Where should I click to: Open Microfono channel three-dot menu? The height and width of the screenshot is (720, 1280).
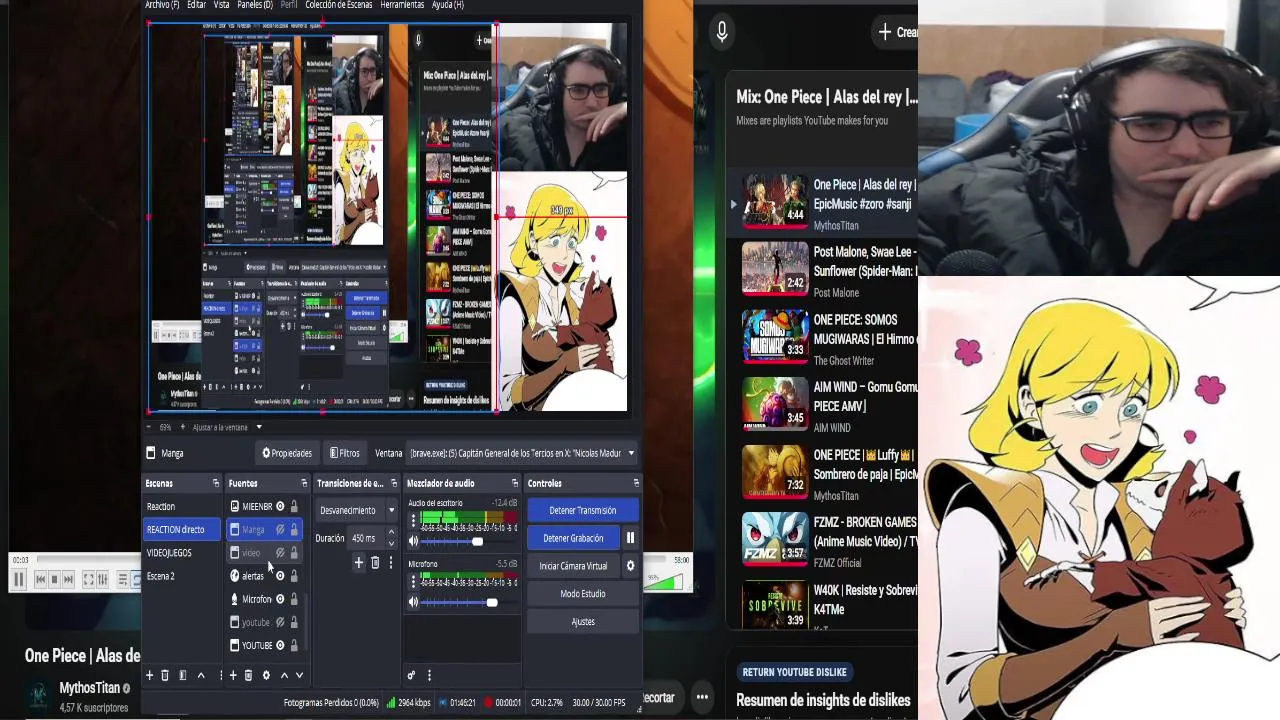[x=413, y=582]
